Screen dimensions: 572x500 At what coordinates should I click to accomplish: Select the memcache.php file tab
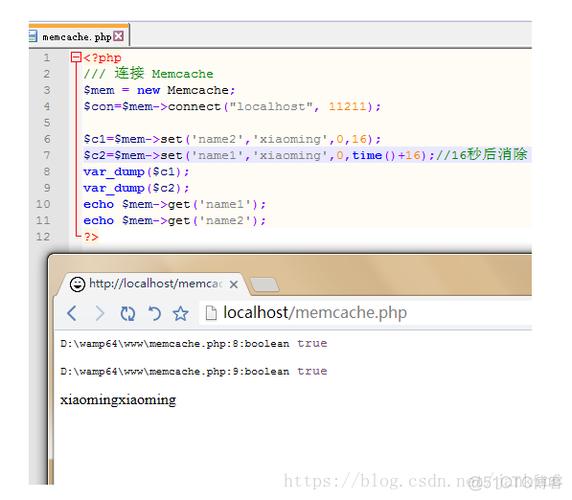pyautogui.click(x=79, y=35)
